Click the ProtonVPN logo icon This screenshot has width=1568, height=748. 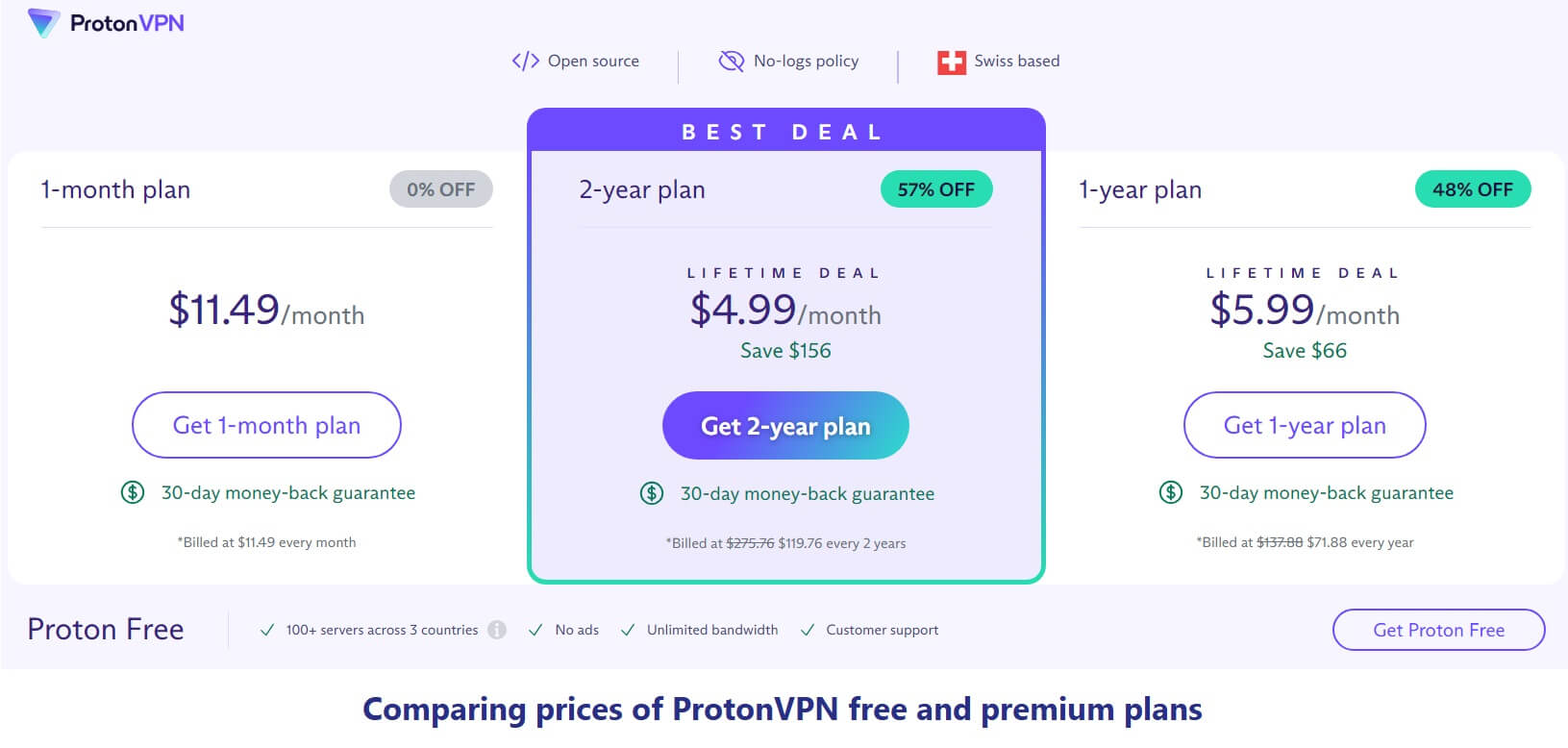[44, 23]
